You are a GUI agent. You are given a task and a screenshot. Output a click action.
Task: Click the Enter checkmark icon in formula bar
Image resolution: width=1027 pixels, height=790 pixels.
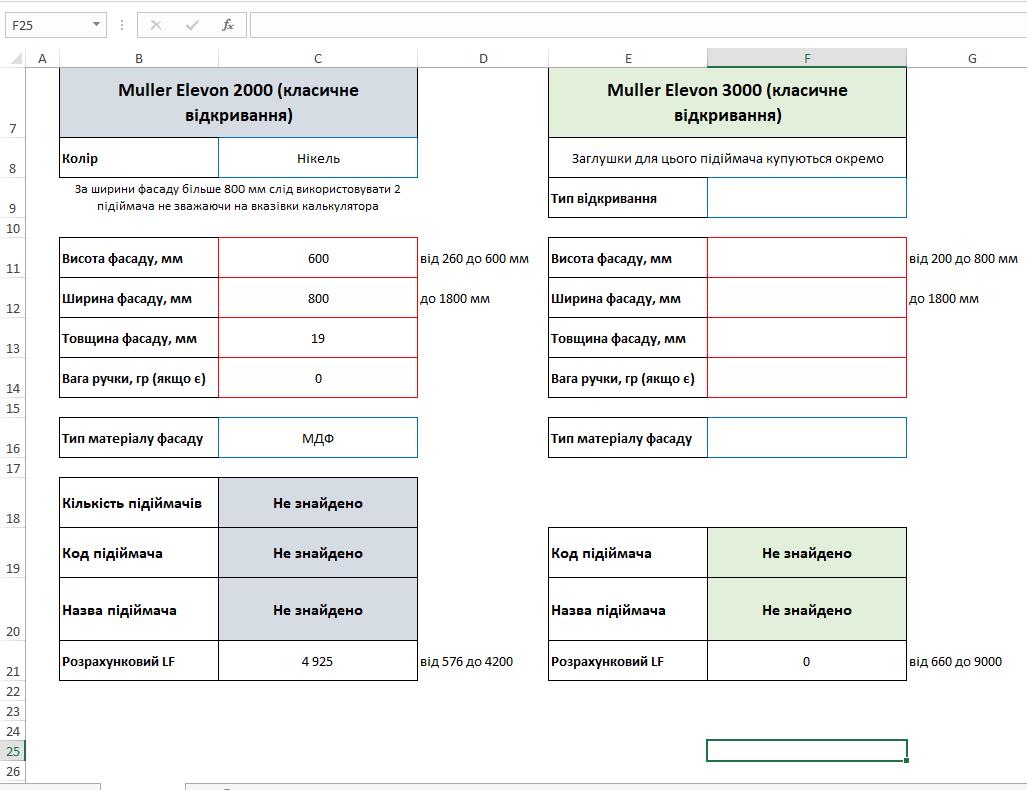point(192,26)
